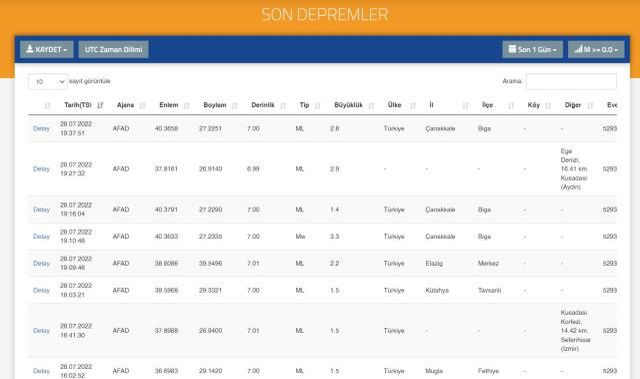The width and height of the screenshot is (640, 379).
Task: Open Detay for the 19:37:51 earthquake
Action: point(41,129)
